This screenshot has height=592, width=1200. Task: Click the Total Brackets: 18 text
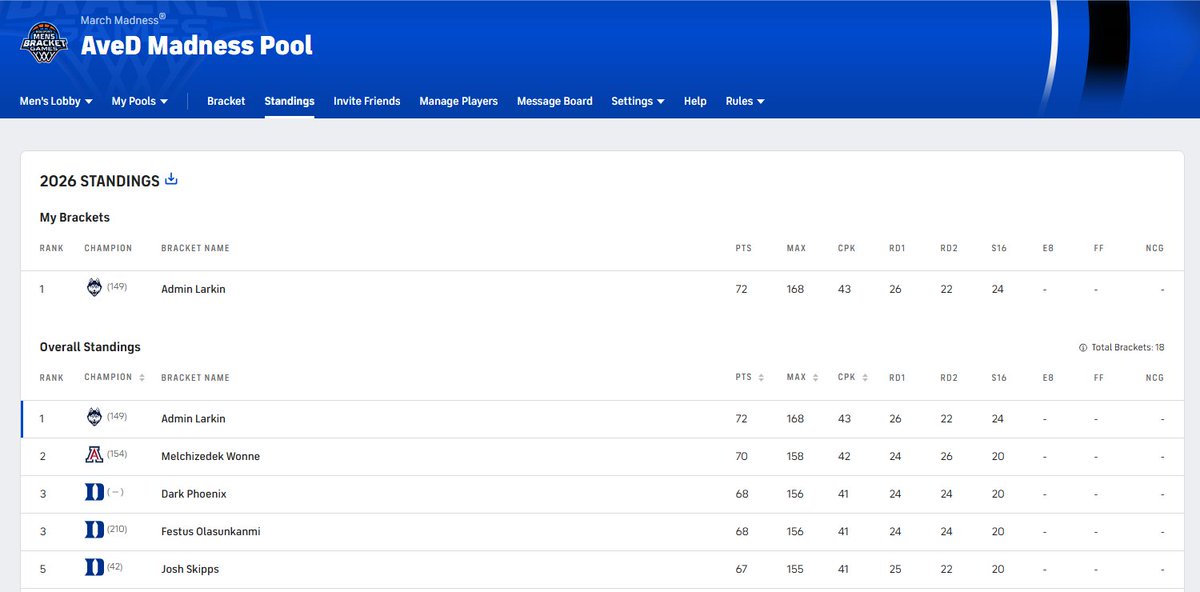click(1128, 348)
